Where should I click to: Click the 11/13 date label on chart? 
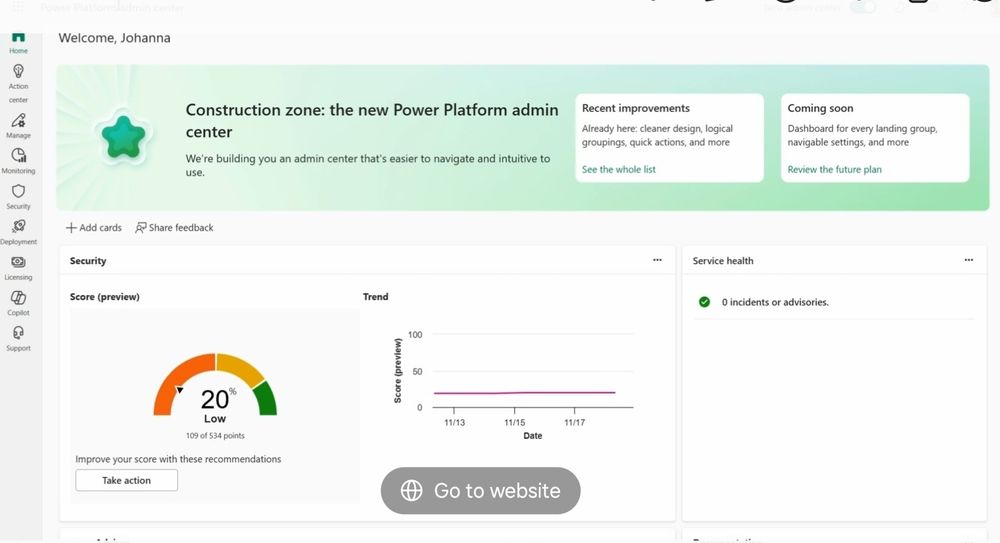[455, 422]
